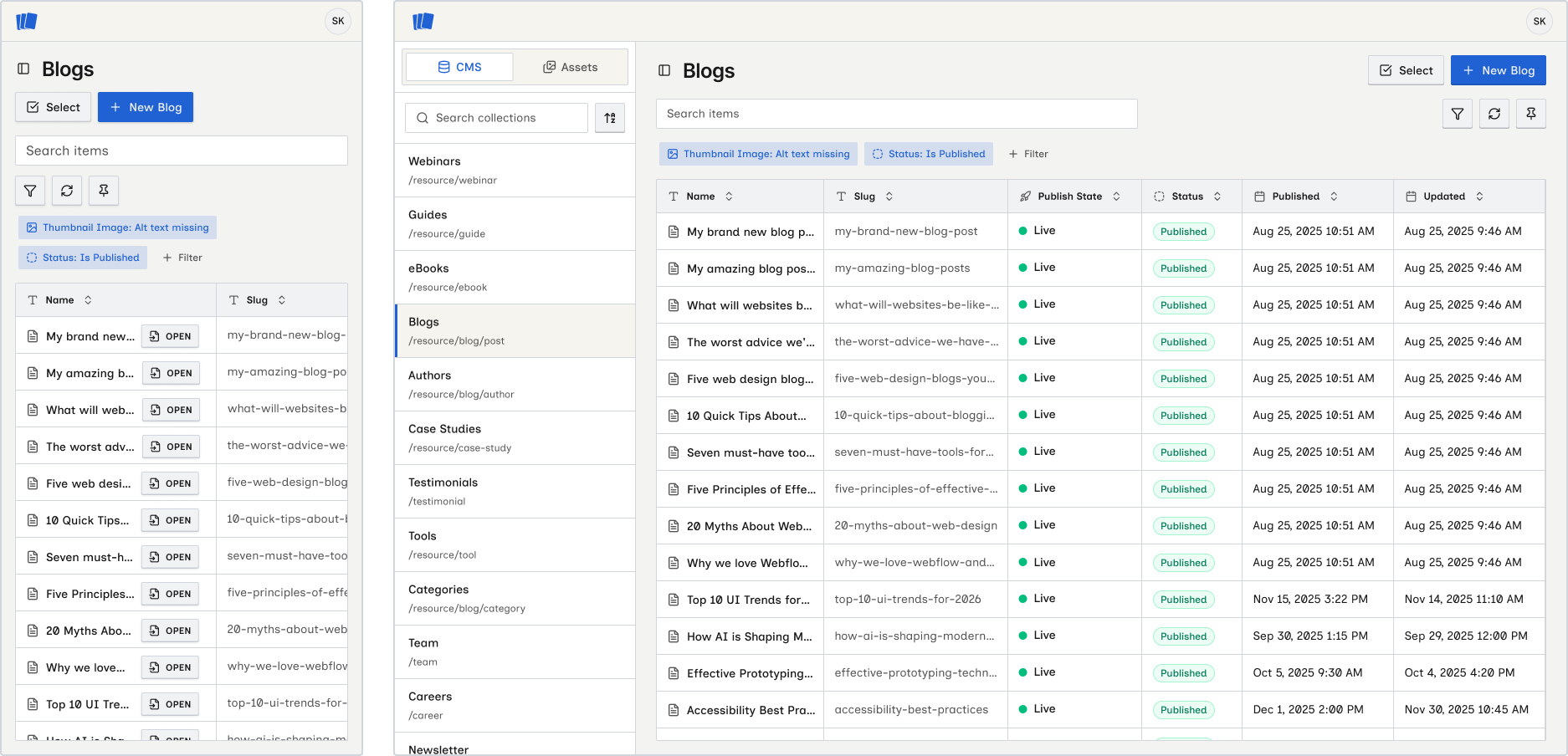This screenshot has height=756, width=1568.
Task: Click the filter funnel icon in the right Blogs panel
Action: (x=1458, y=114)
